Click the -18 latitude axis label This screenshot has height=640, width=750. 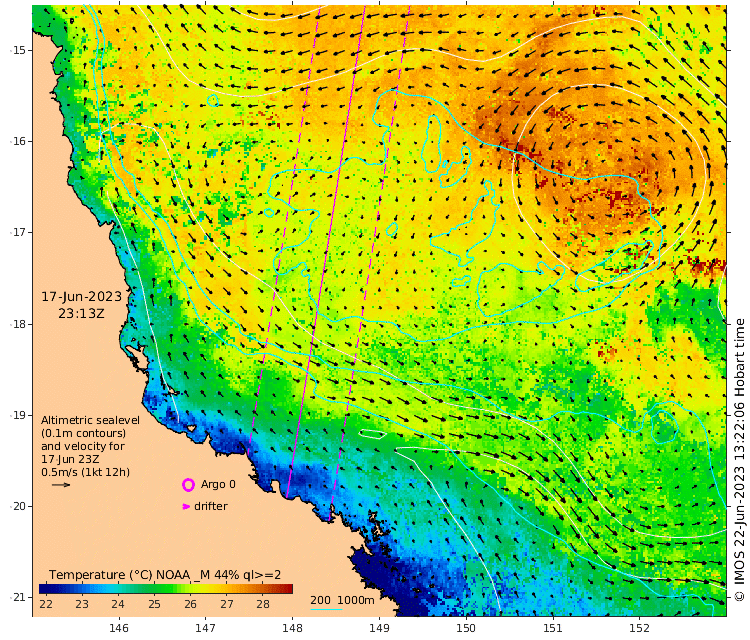[18, 324]
